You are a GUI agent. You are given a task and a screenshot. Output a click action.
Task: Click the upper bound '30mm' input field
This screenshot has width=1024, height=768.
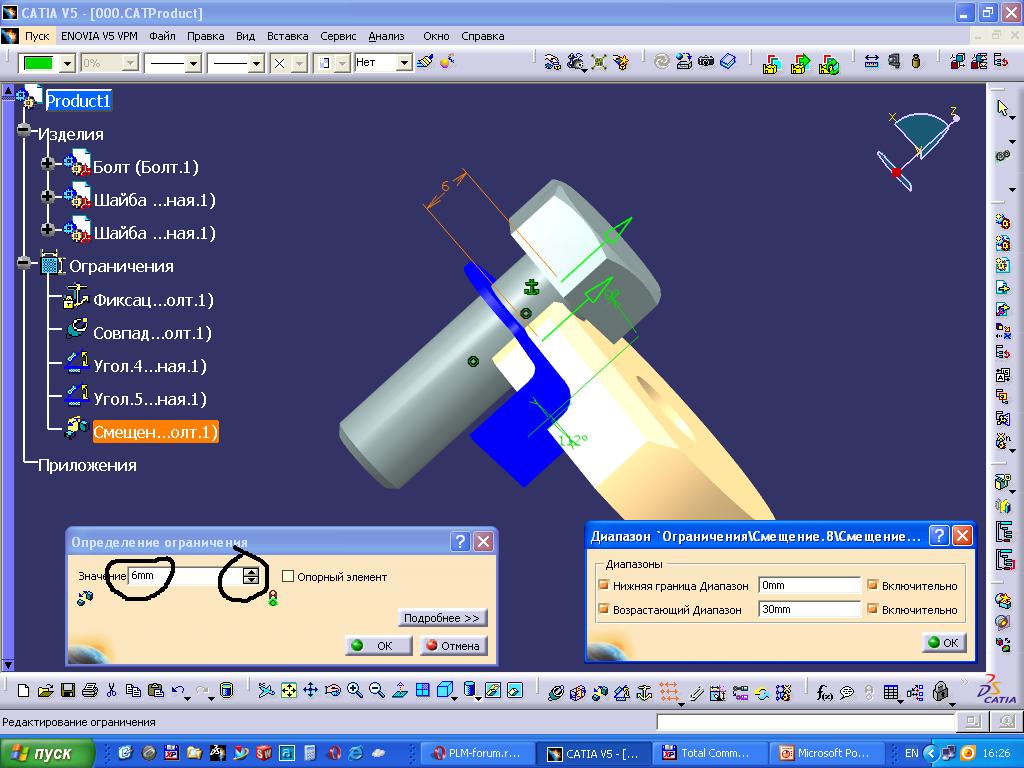pos(809,609)
